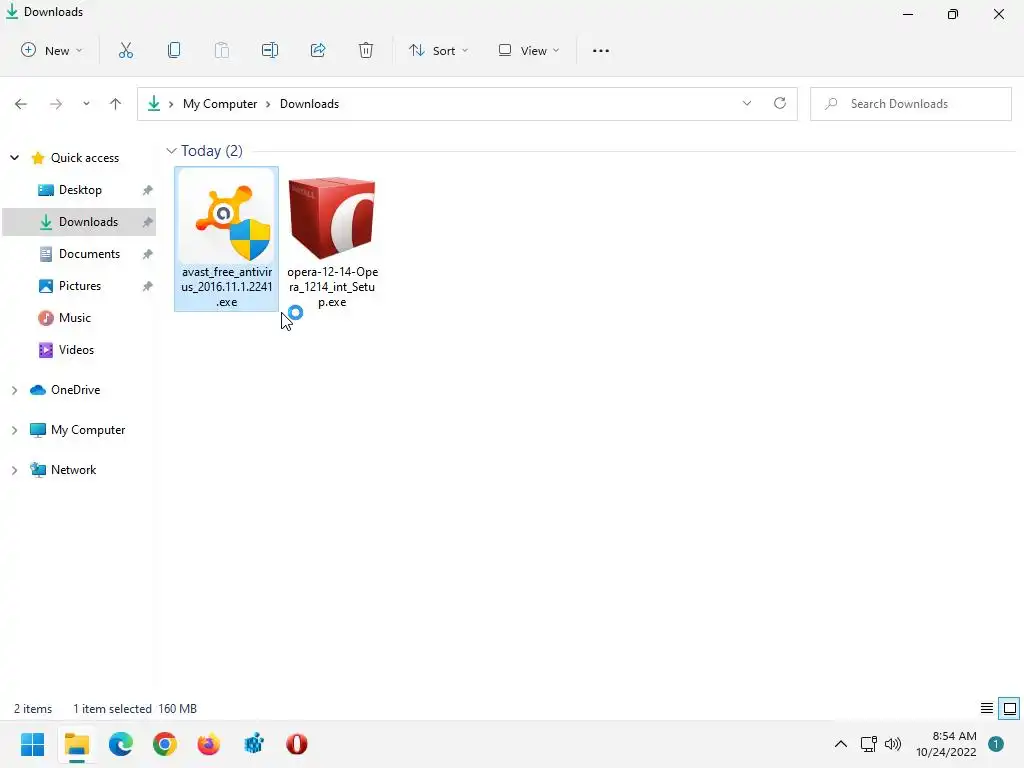Click the Search Downloads field

[910, 104]
